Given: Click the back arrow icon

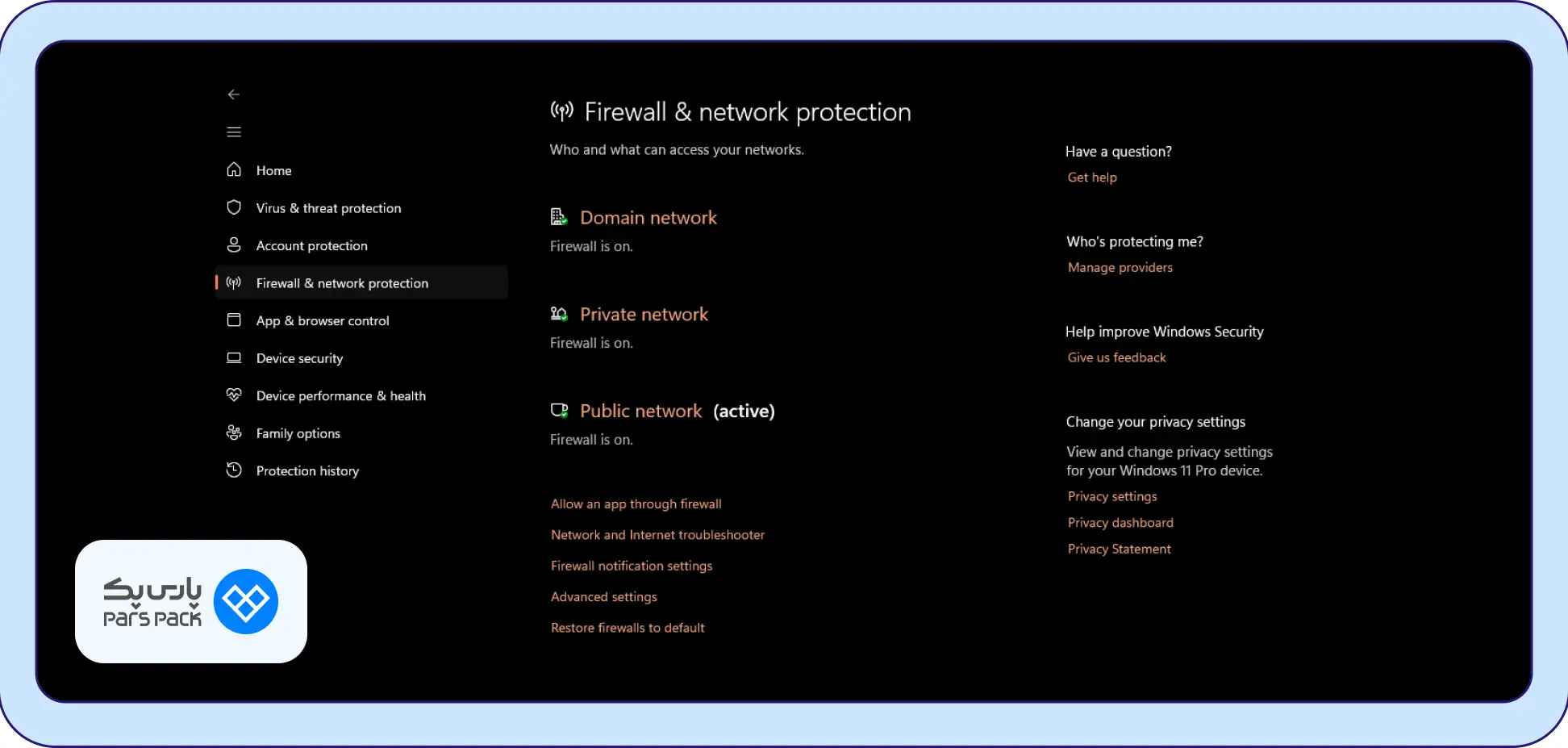Looking at the screenshot, I should click(234, 94).
